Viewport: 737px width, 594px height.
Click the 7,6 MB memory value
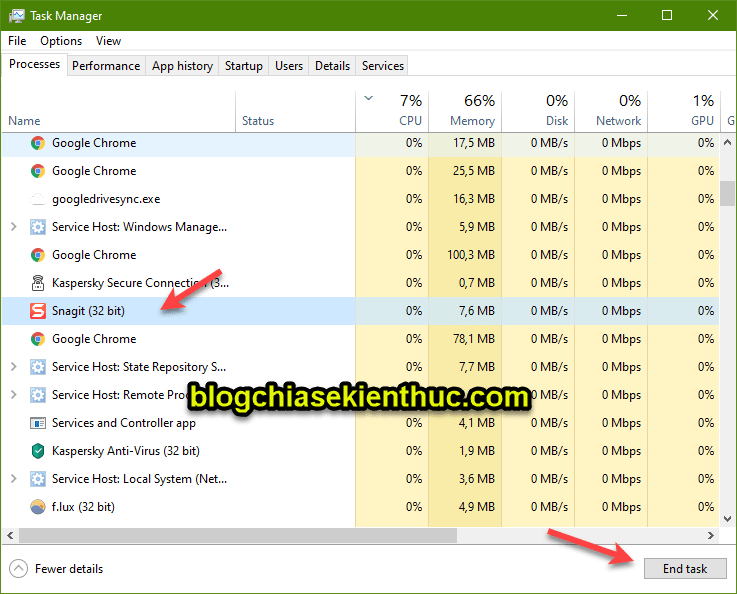click(477, 311)
